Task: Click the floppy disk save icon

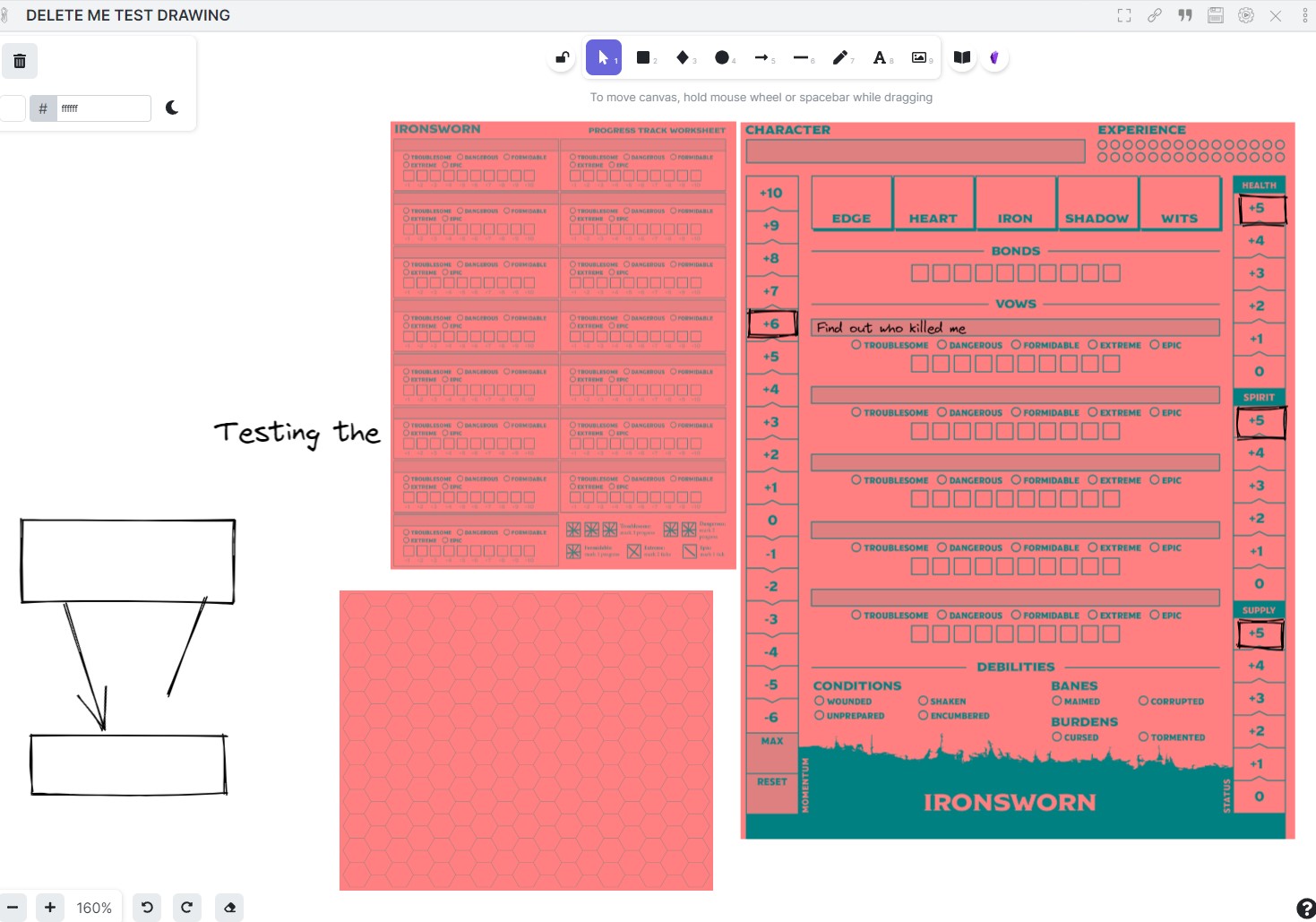Action: (x=1216, y=15)
